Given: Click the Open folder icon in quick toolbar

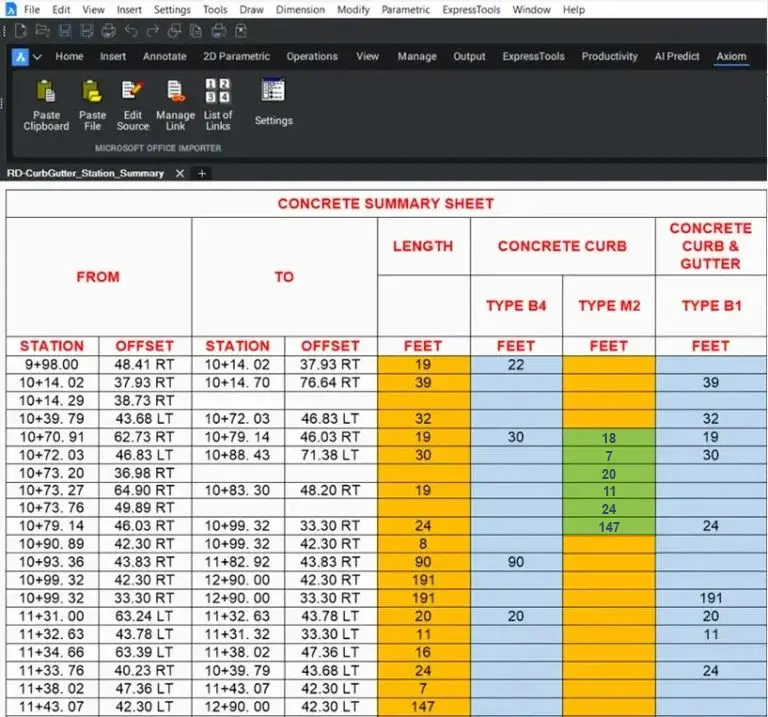Looking at the screenshot, I should pyautogui.click(x=41, y=31).
